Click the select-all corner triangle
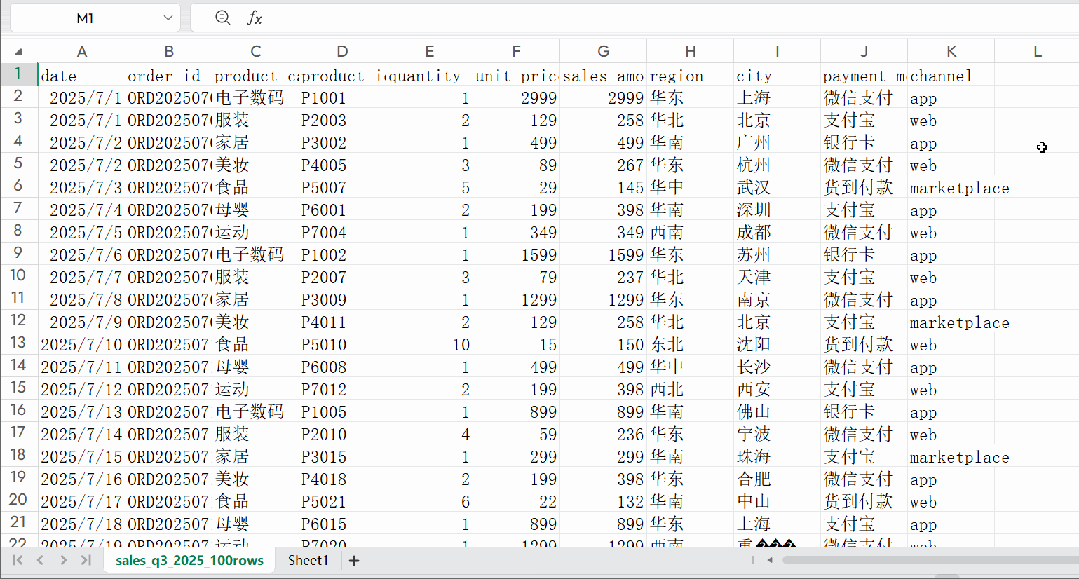The image size is (1079, 579). coord(19,52)
